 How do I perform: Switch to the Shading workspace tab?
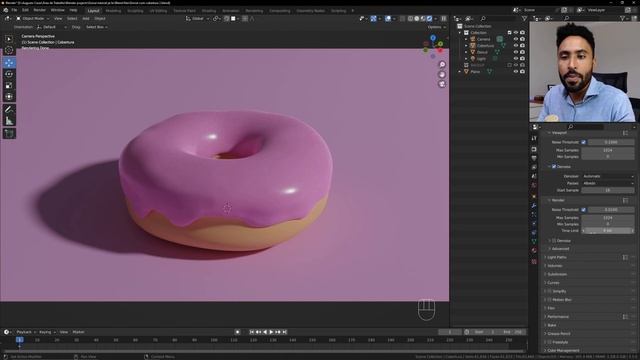pyautogui.click(x=209, y=11)
